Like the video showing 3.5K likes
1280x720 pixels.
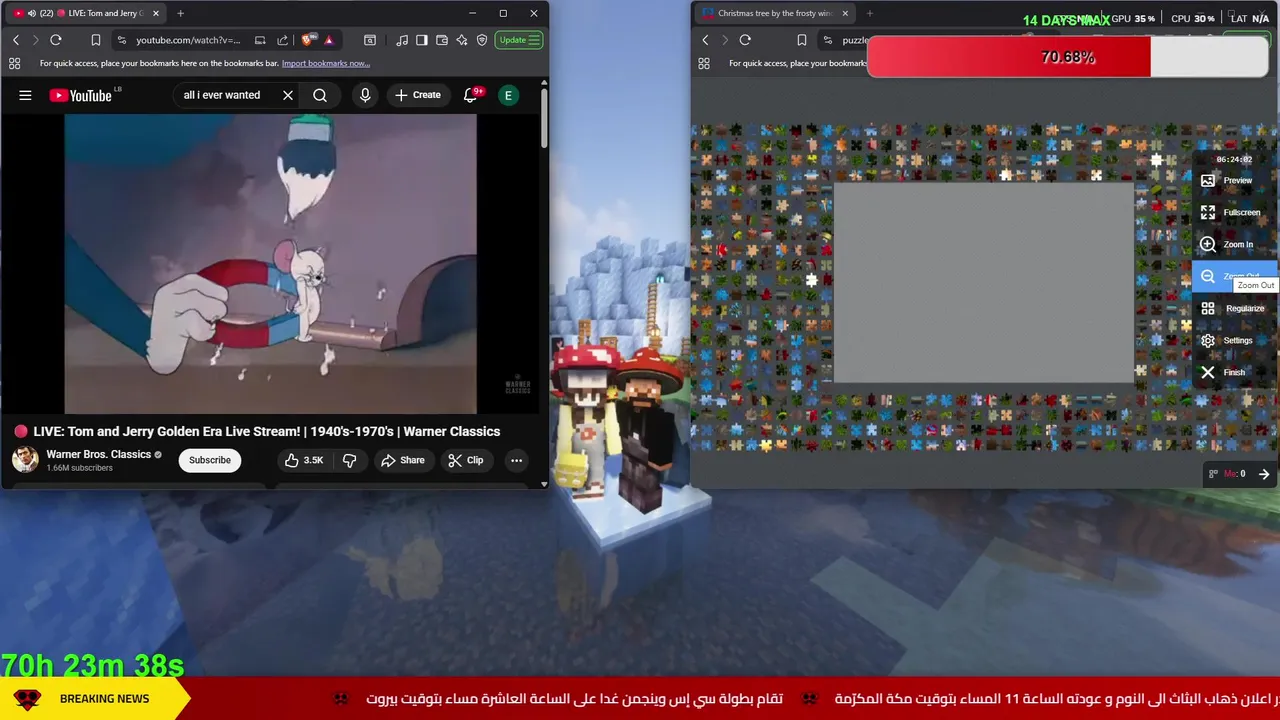304,460
